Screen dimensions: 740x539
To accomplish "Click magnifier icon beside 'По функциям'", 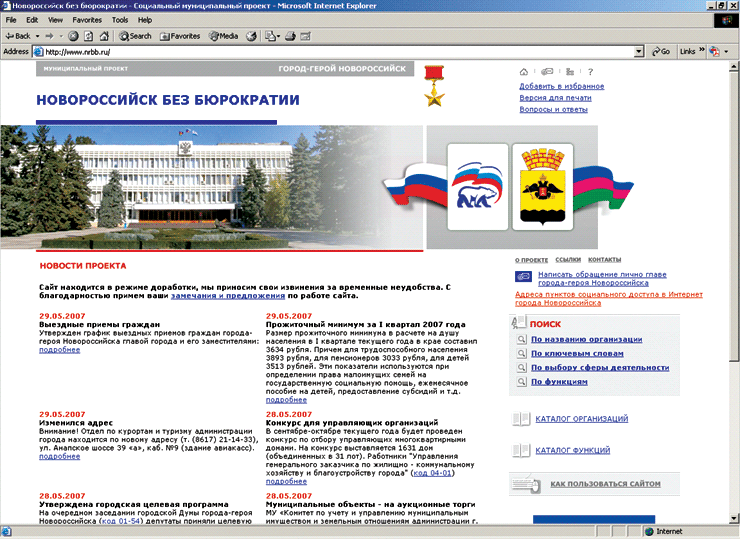I will click(x=521, y=381).
